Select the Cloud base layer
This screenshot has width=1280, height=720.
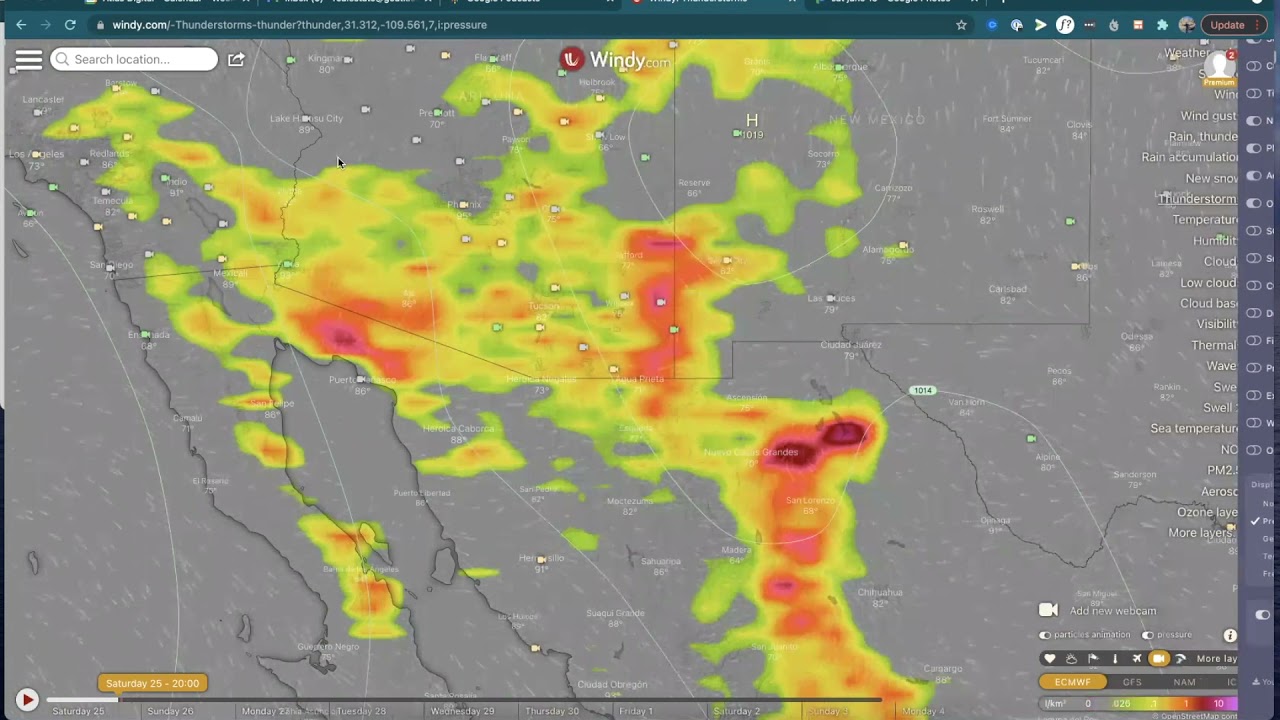click(x=1208, y=303)
